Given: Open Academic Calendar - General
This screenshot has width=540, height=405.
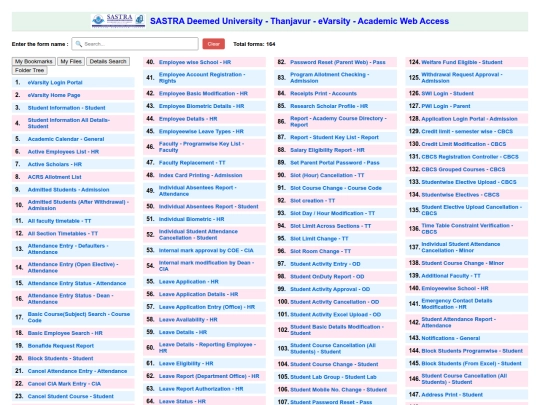Looking at the screenshot, I should pos(66,139).
